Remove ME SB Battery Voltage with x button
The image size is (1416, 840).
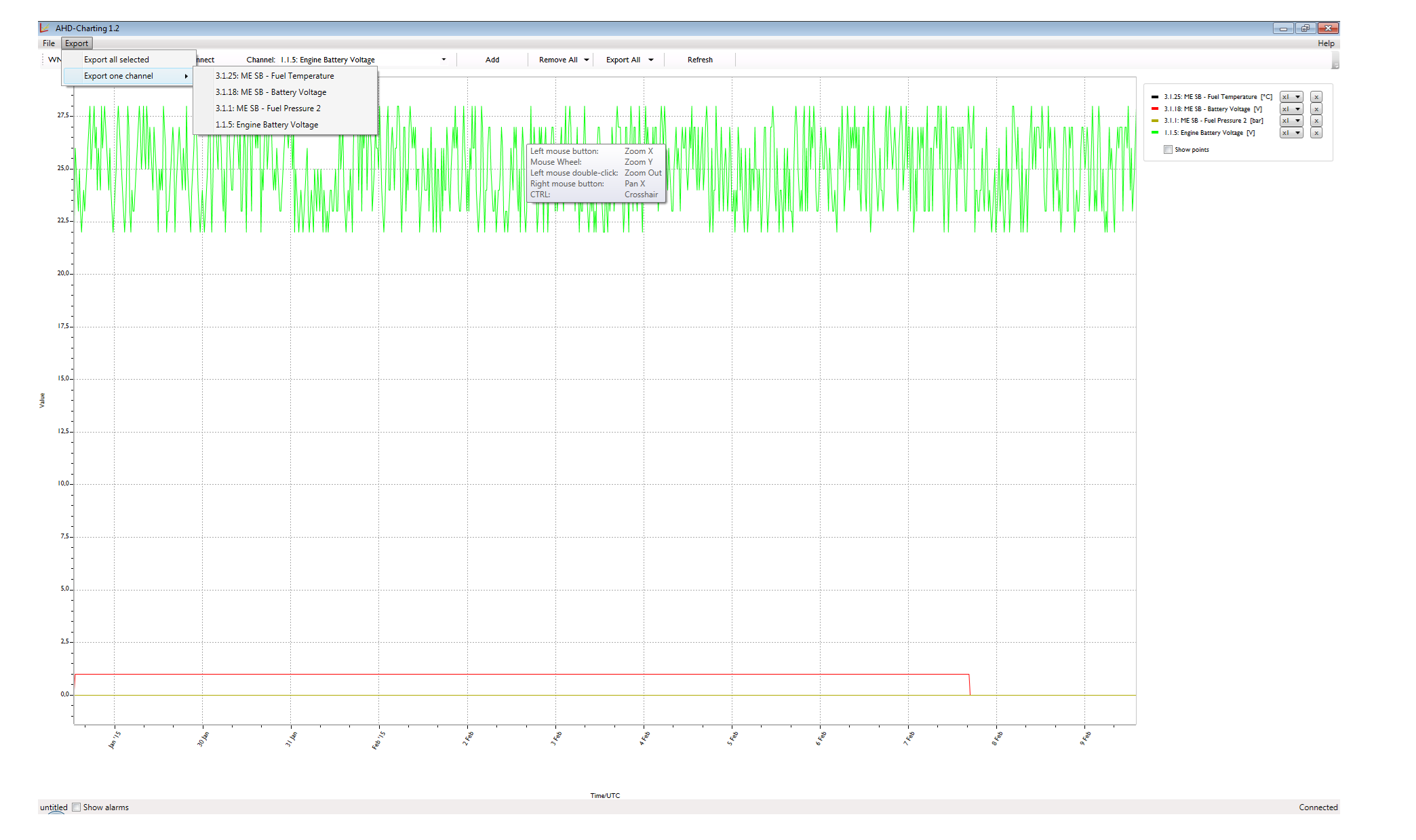click(1316, 109)
